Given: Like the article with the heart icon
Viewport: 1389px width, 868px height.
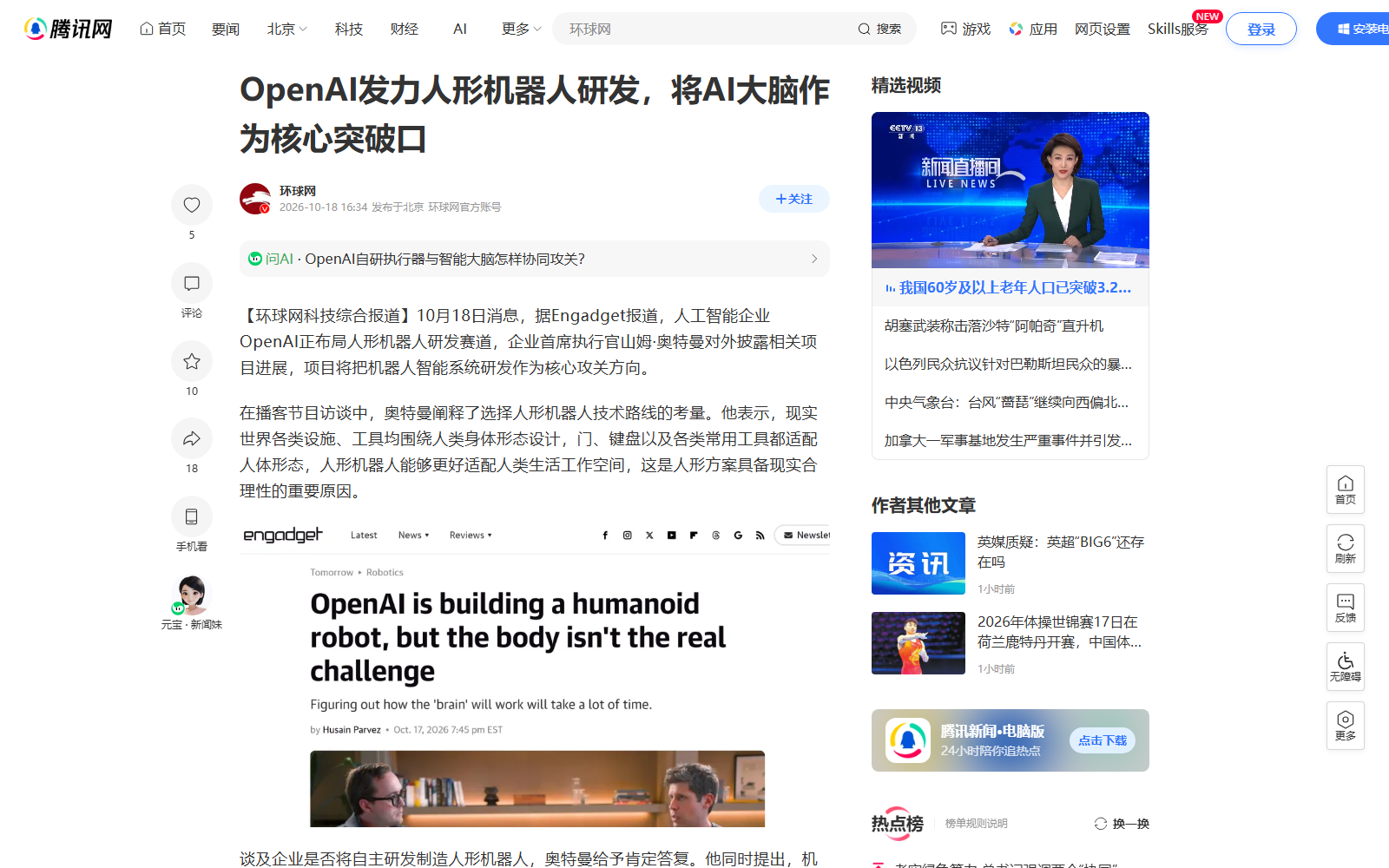Looking at the screenshot, I should click(192, 205).
